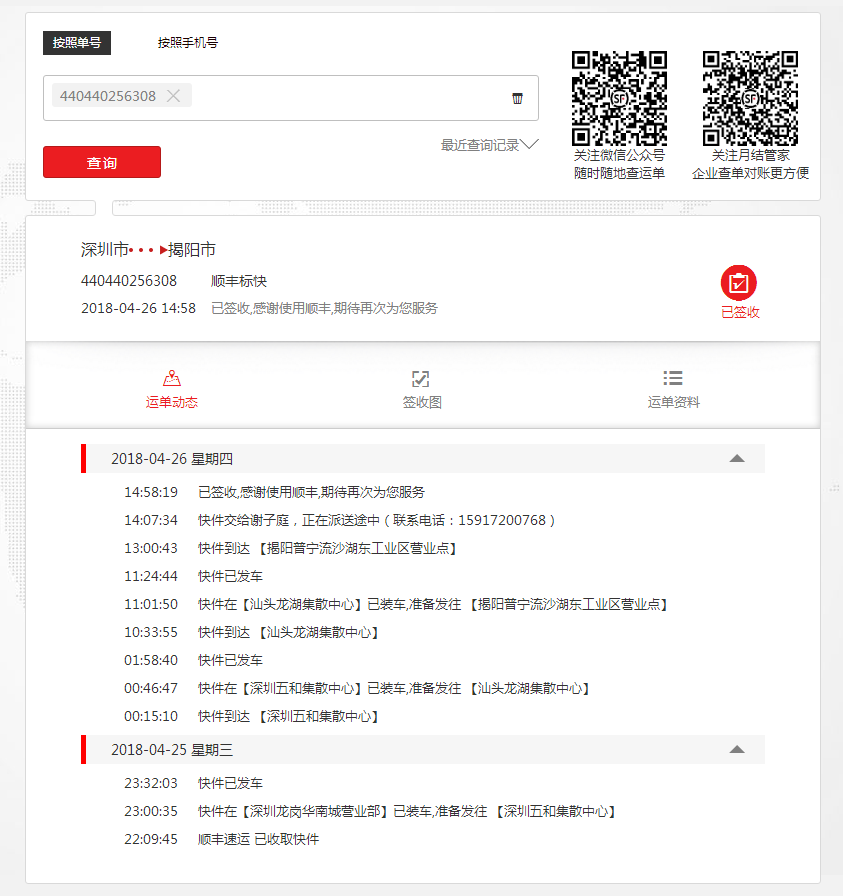Click the 月结管家 QR code
This screenshot has width=843, height=896.
coord(750,98)
